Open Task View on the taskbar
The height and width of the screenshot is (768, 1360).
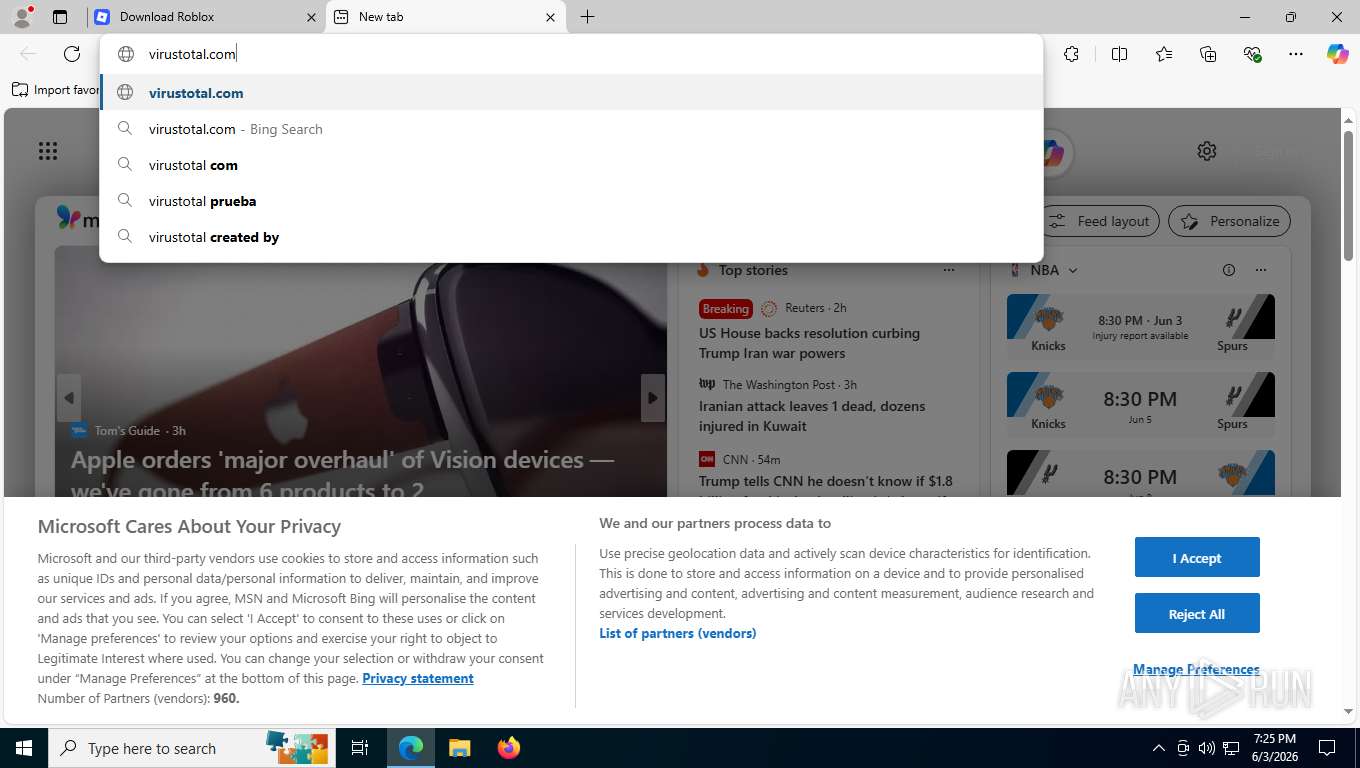tap(360, 748)
